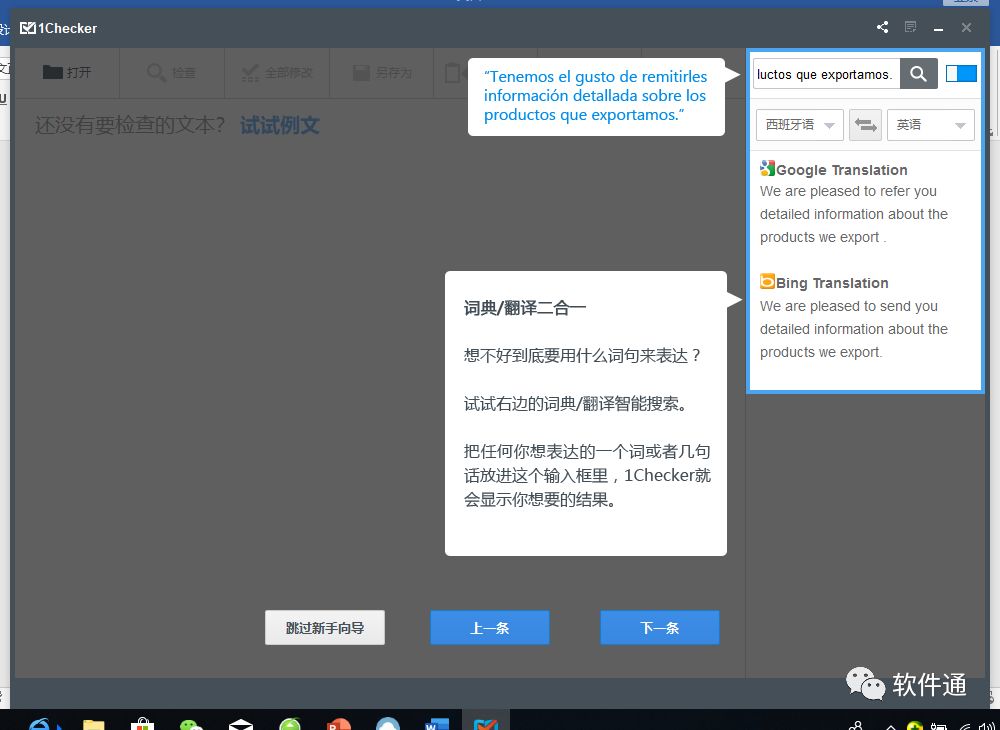Click the 另存为 save toolbar button
The image size is (1000, 730).
pyautogui.click(x=382, y=73)
